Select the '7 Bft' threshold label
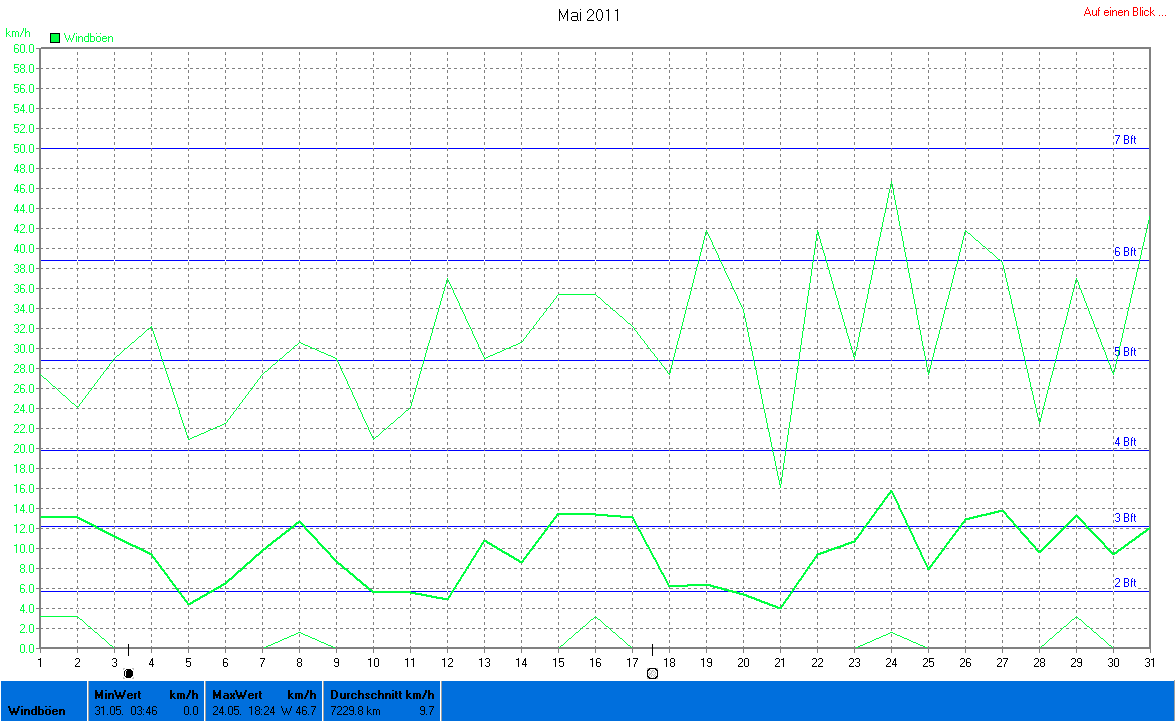This screenshot has height=721, width=1175. (1125, 140)
